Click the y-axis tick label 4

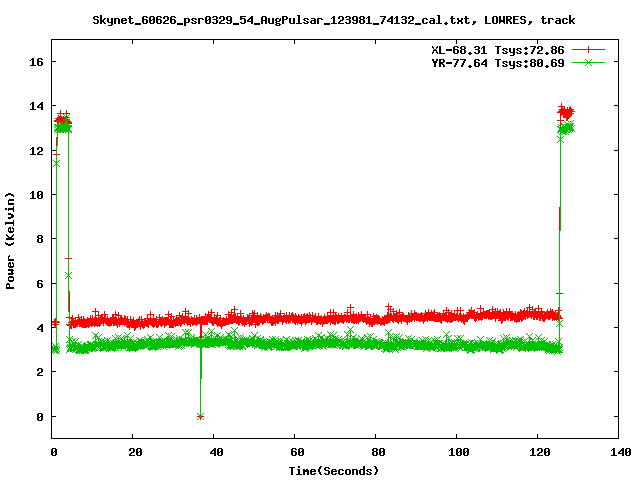pyautogui.click(x=40, y=328)
